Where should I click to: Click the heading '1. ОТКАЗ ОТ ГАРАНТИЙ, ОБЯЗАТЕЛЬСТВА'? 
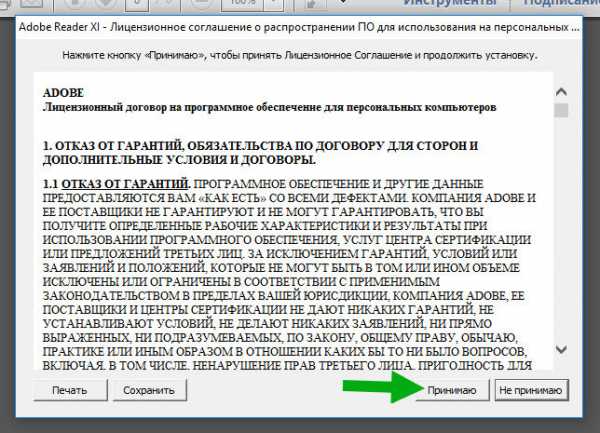pos(260,153)
